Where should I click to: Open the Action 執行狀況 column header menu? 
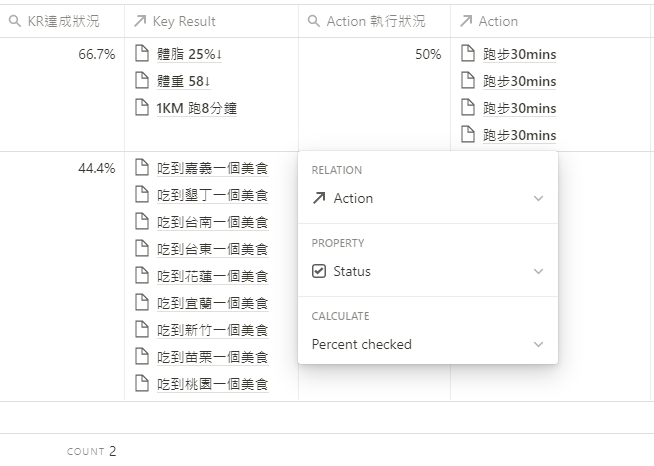(x=375, y=21)
